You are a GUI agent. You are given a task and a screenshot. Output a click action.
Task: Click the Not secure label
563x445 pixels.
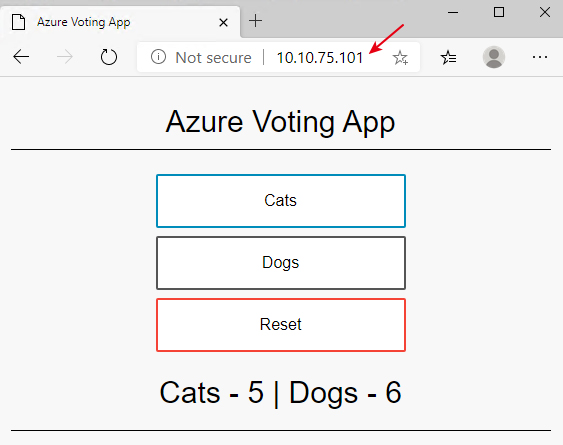tap(213, 57)
